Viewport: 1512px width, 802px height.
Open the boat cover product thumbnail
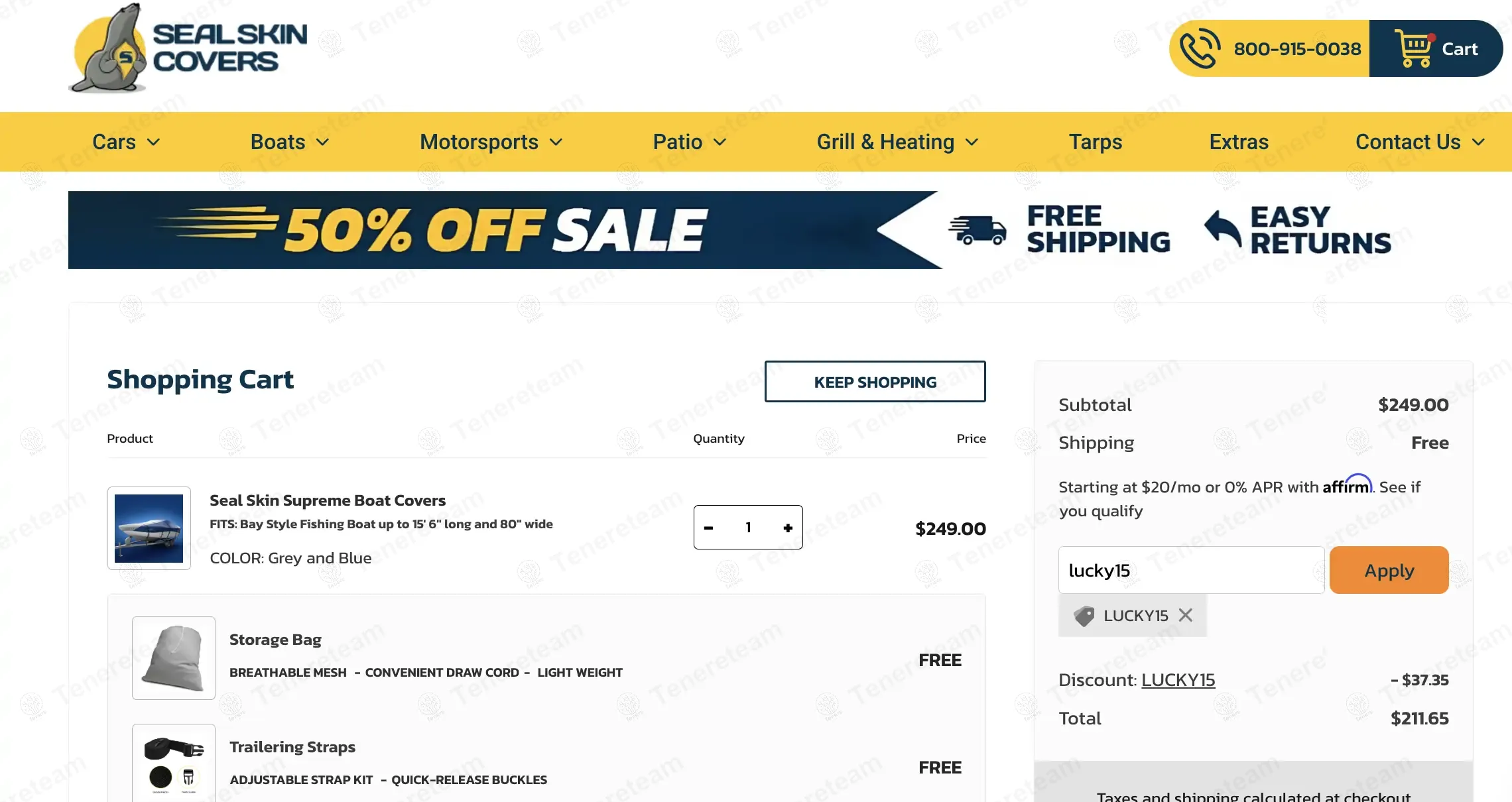coord(149,528)
